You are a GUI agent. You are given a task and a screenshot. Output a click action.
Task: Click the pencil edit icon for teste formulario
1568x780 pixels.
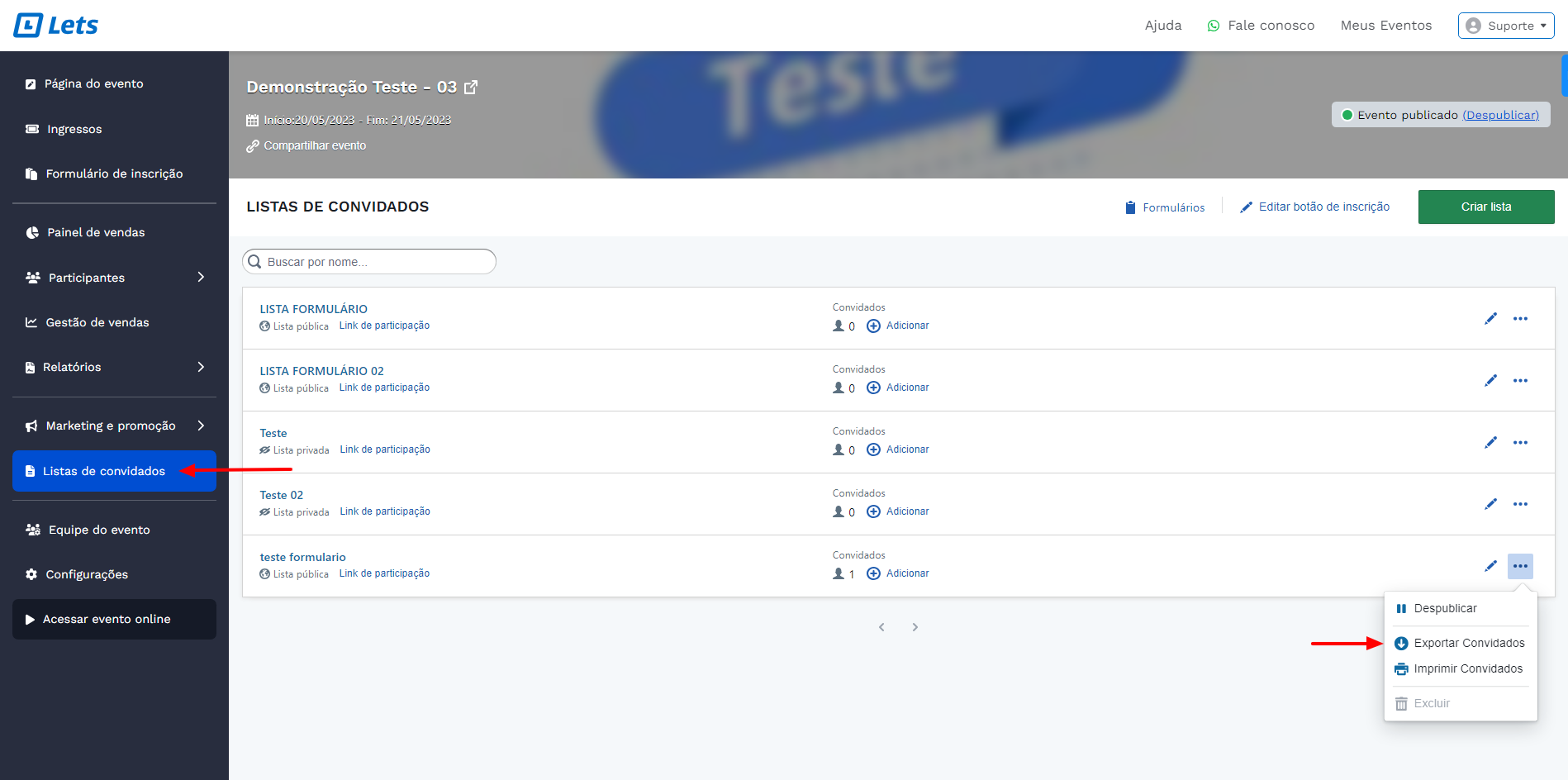[1490, 566]
